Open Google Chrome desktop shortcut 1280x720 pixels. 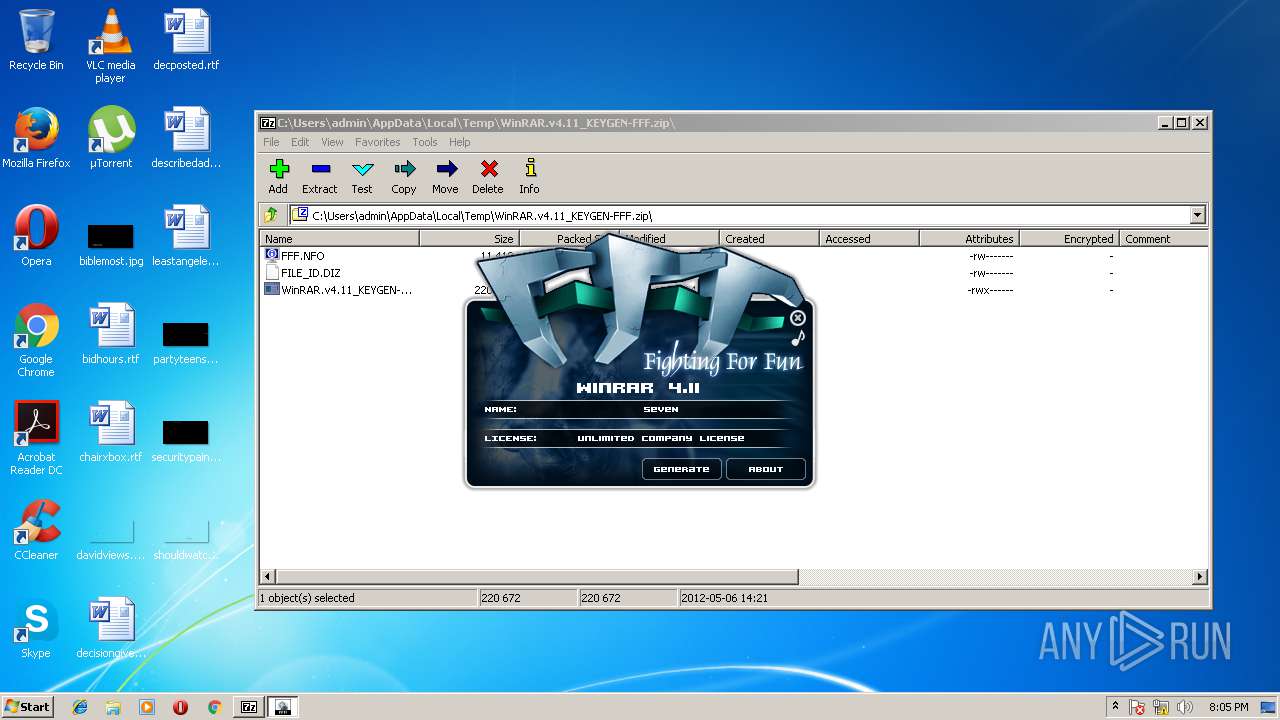point(36,340)
